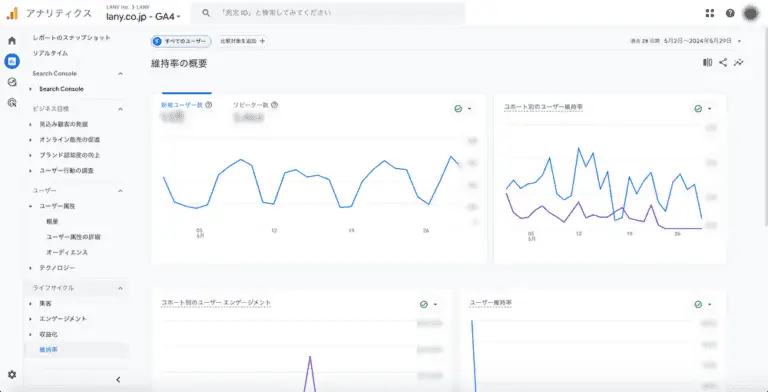
Task: Expand 集客 item
Action: [30, 303]
